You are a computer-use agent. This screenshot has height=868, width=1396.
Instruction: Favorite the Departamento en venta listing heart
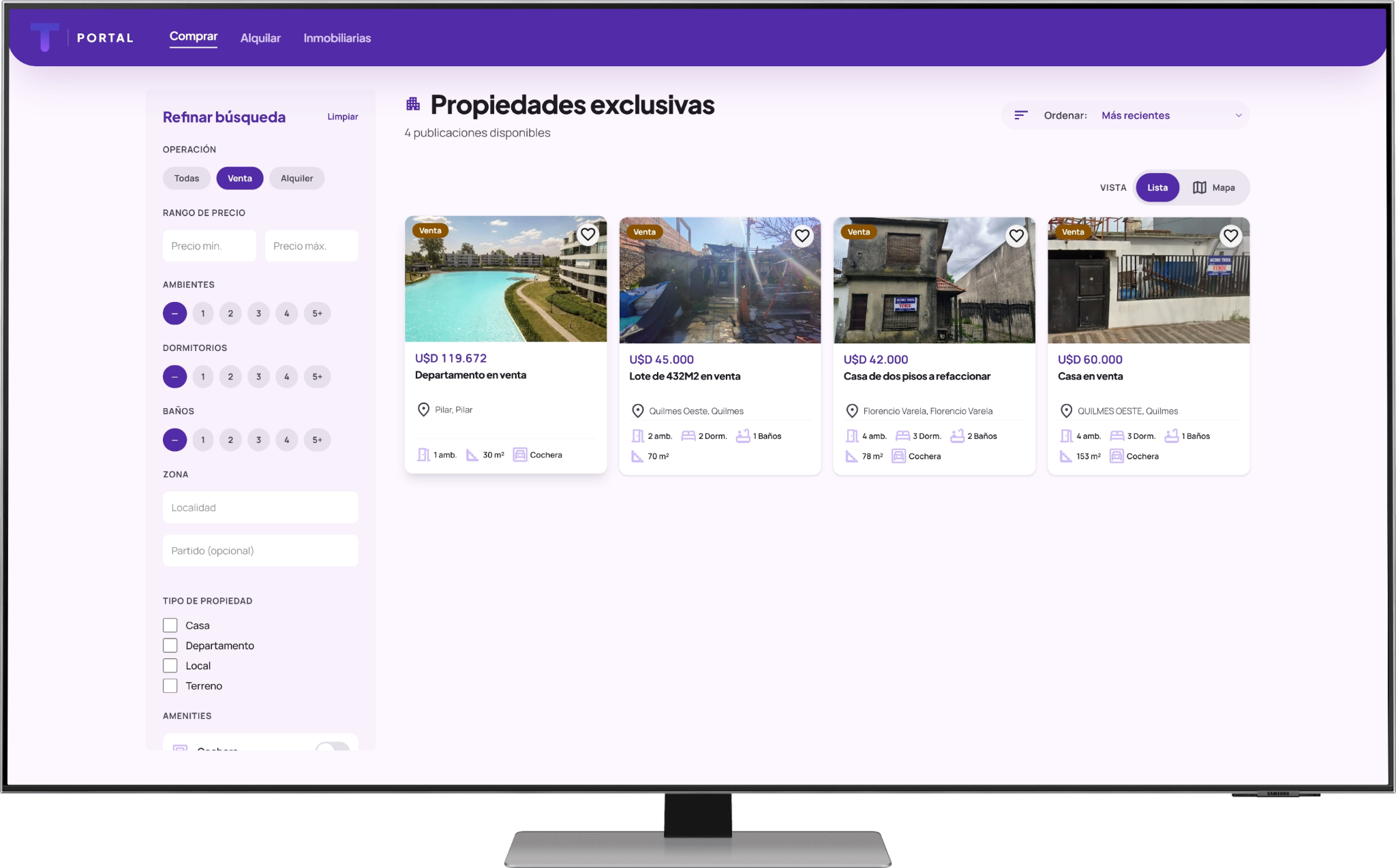click(588, 234)
